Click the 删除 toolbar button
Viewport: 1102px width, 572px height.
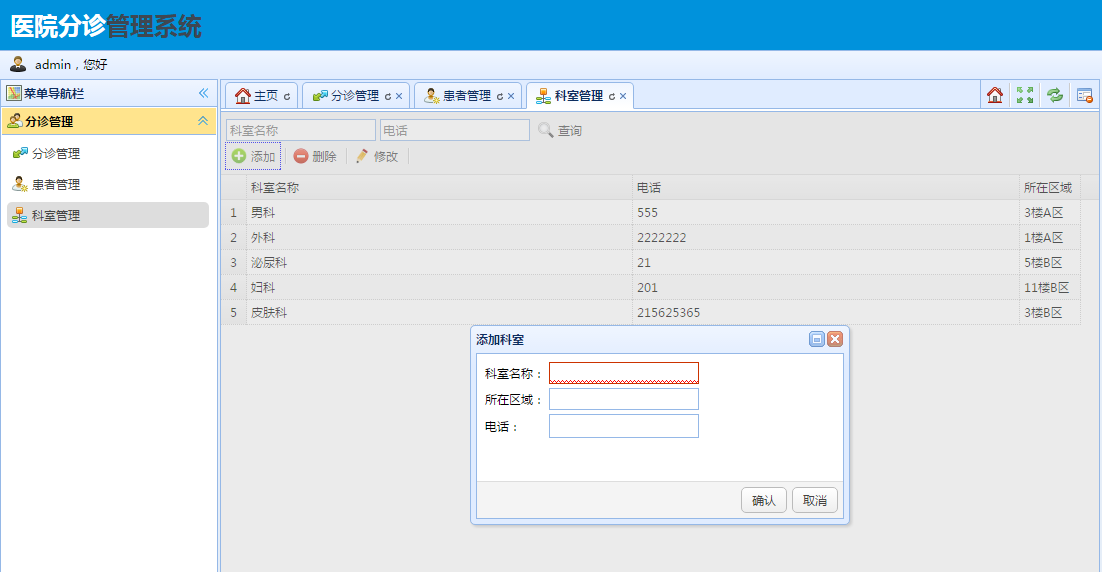pyautogui.click(x=315, y=156)
